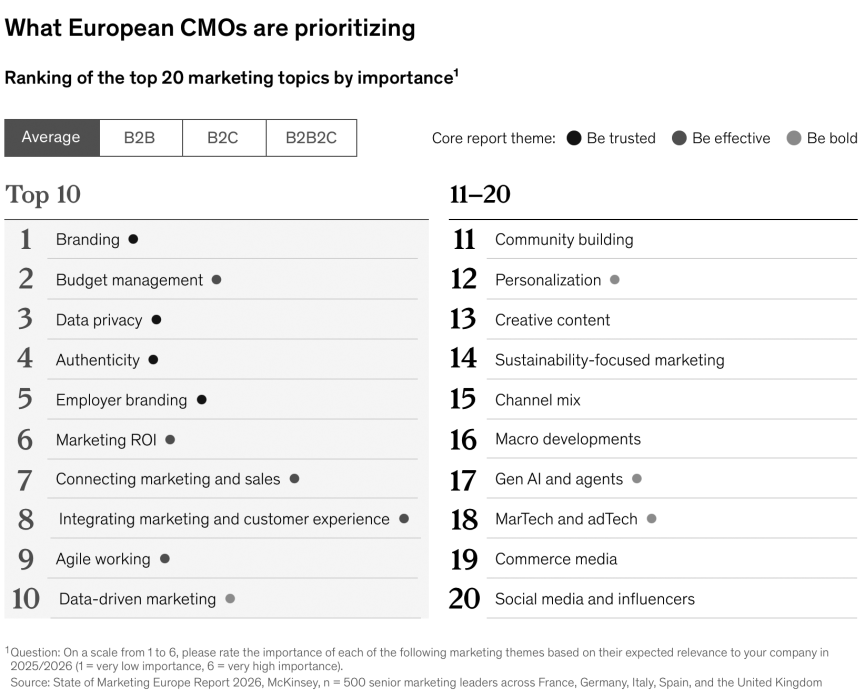Click the dot beside Personalization
Image resolution: width=864 pixels, height=698 pixels.
[614, 280]
